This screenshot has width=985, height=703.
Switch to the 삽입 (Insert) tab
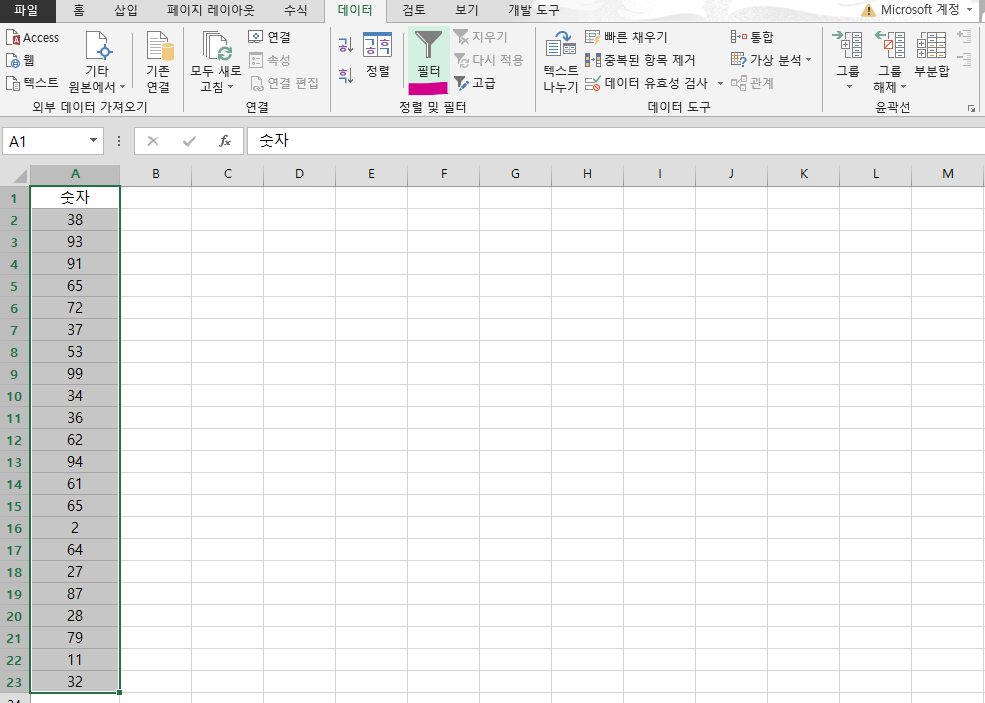(126, 10)
